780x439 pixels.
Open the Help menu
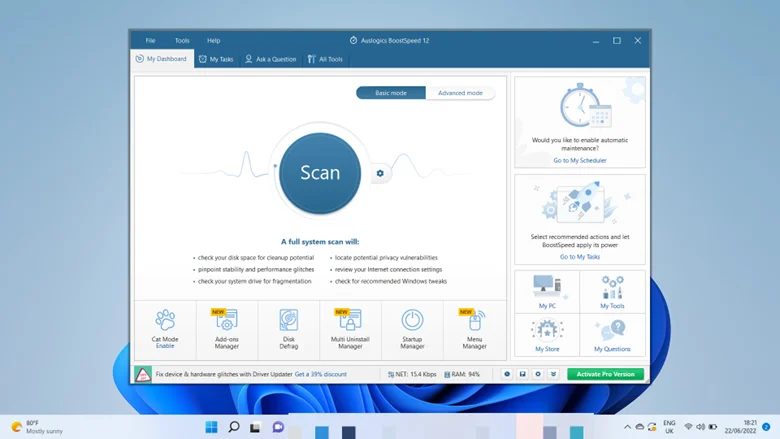point(213,41)
